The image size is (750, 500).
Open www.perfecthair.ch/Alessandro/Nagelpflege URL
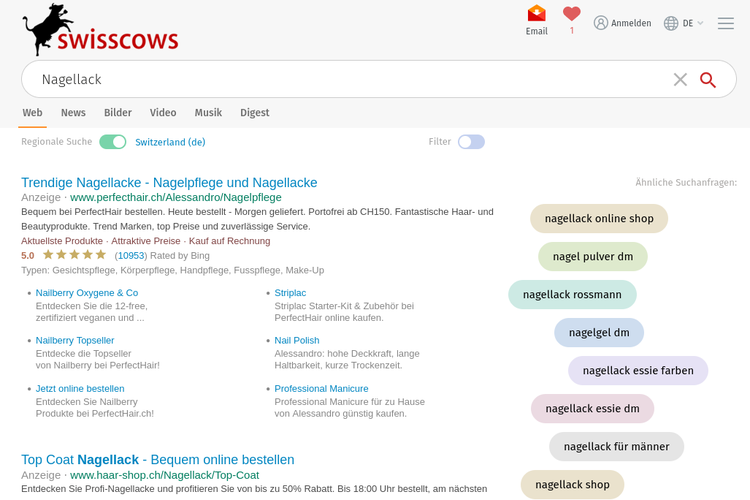[x=176, y=197]
